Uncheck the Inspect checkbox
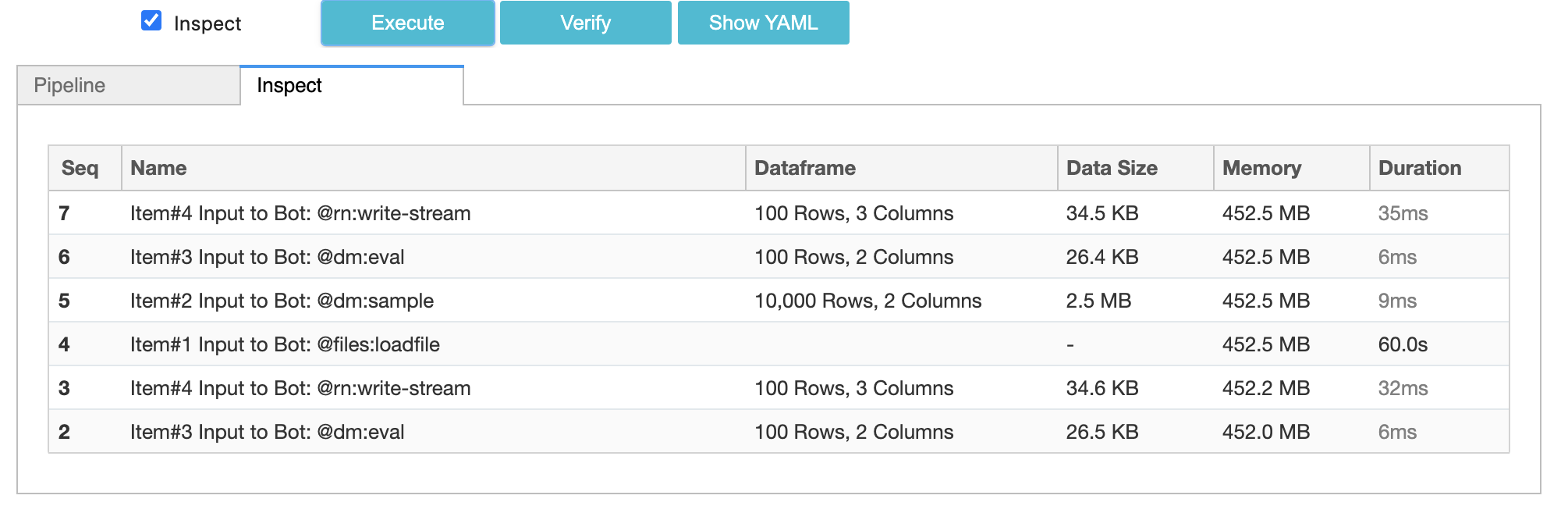The height and width of the screenshot is (506, 1568). pyautogui.click(x=151, y=21)
